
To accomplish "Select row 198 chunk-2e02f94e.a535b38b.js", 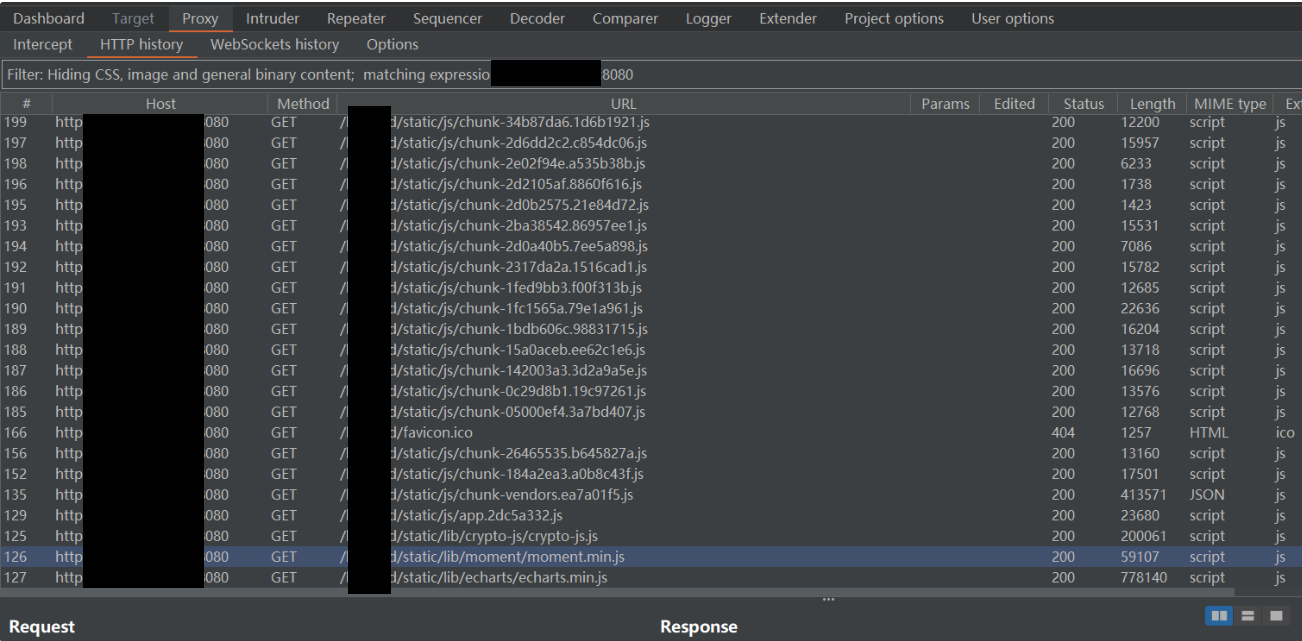I will tap(651, 164).
